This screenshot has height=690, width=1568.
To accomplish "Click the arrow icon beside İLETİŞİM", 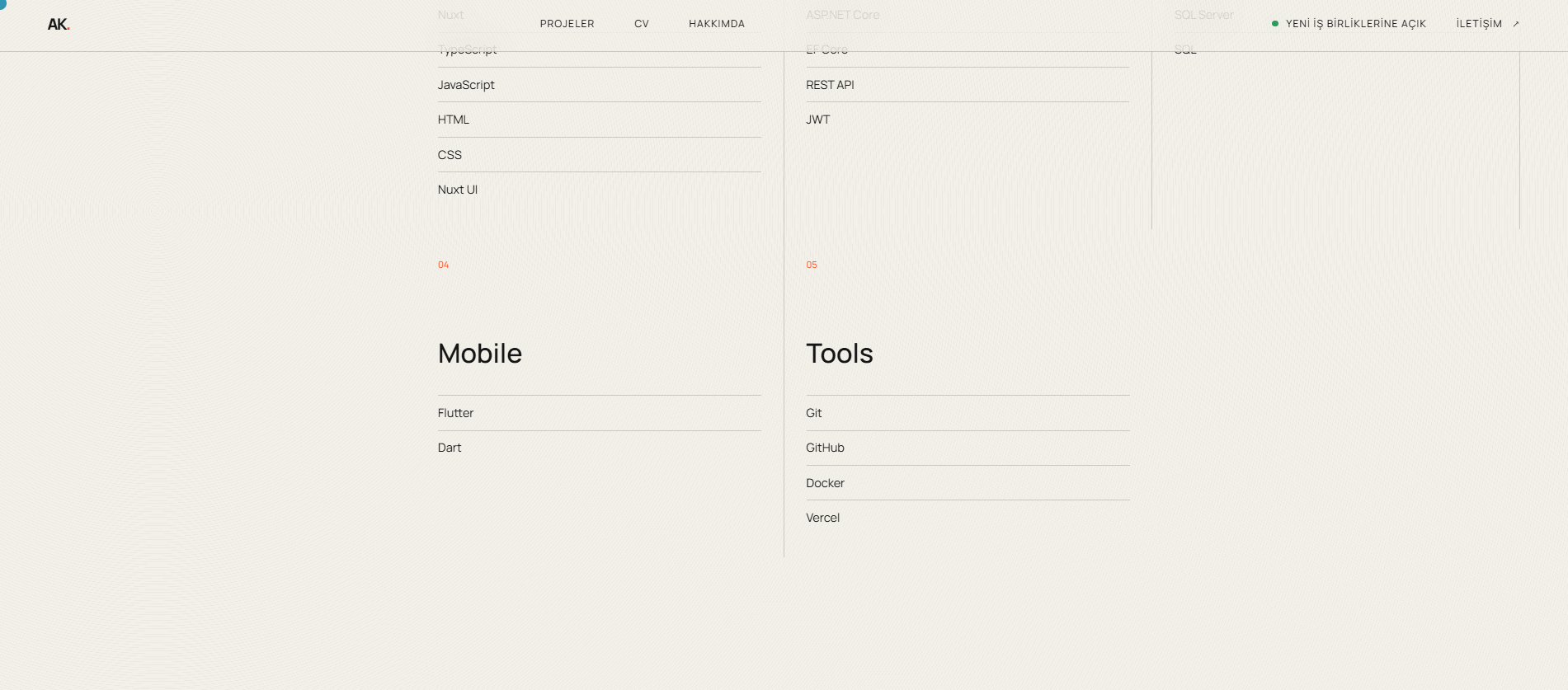I will [1516, 24].
